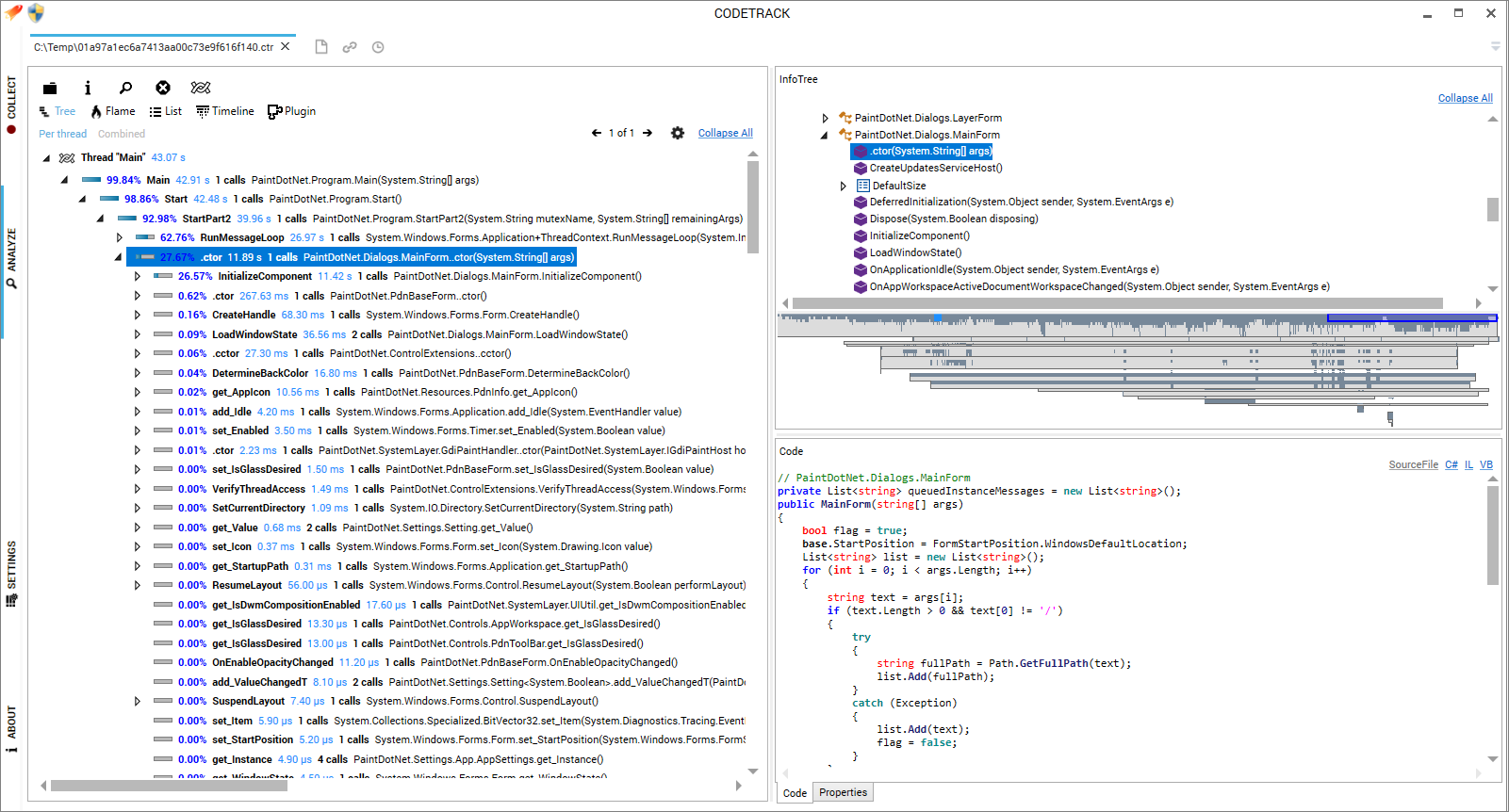
Task: Expand PaintDotNet.Dialogs.LayerForm in InfoTree
Action: point(825,118)
